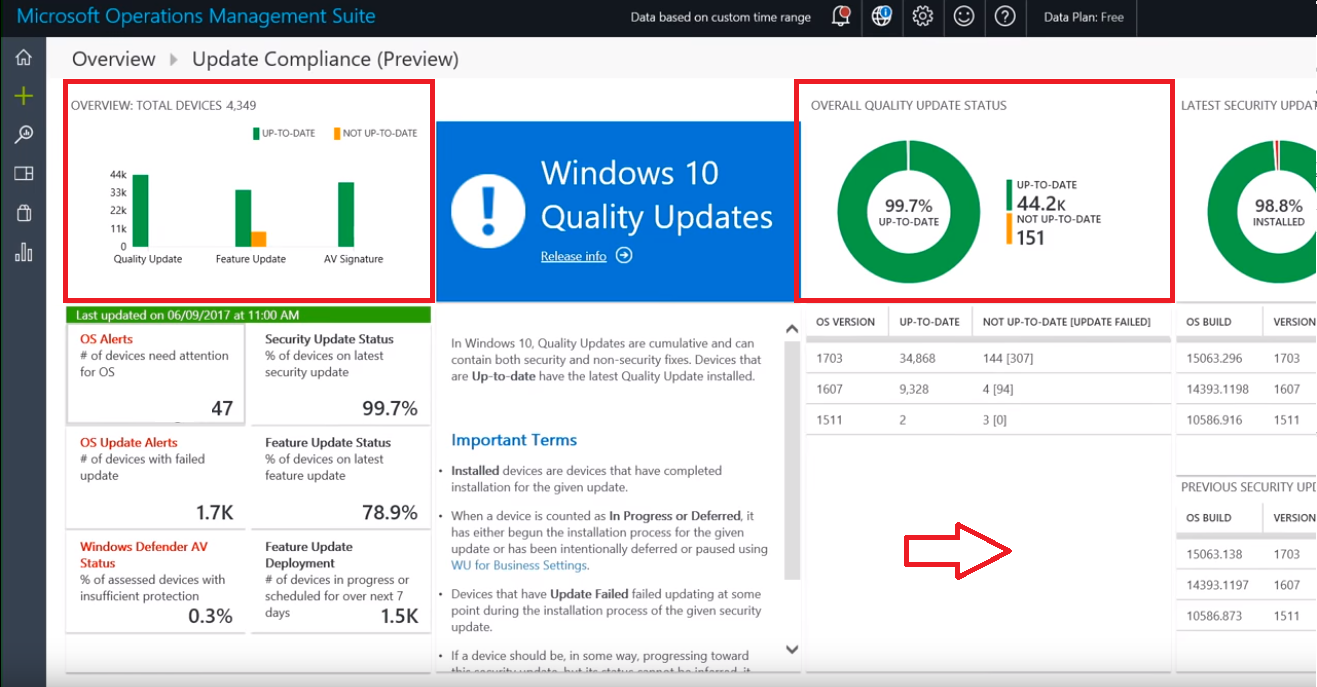1317x687 pixels.
Task: Open the settings gear icon
Action: tap(923, 17)
